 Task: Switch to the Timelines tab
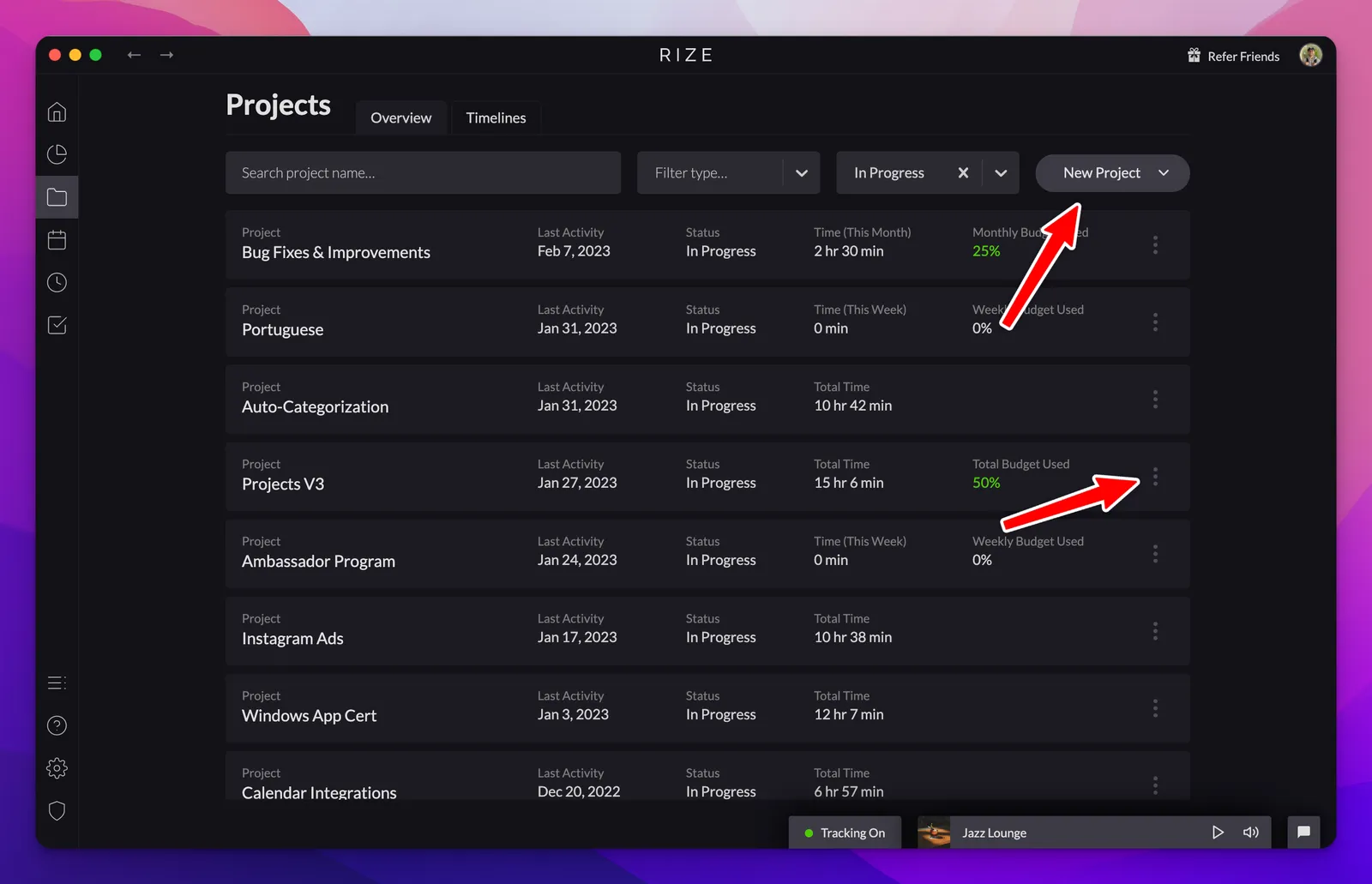pos(496,117)
